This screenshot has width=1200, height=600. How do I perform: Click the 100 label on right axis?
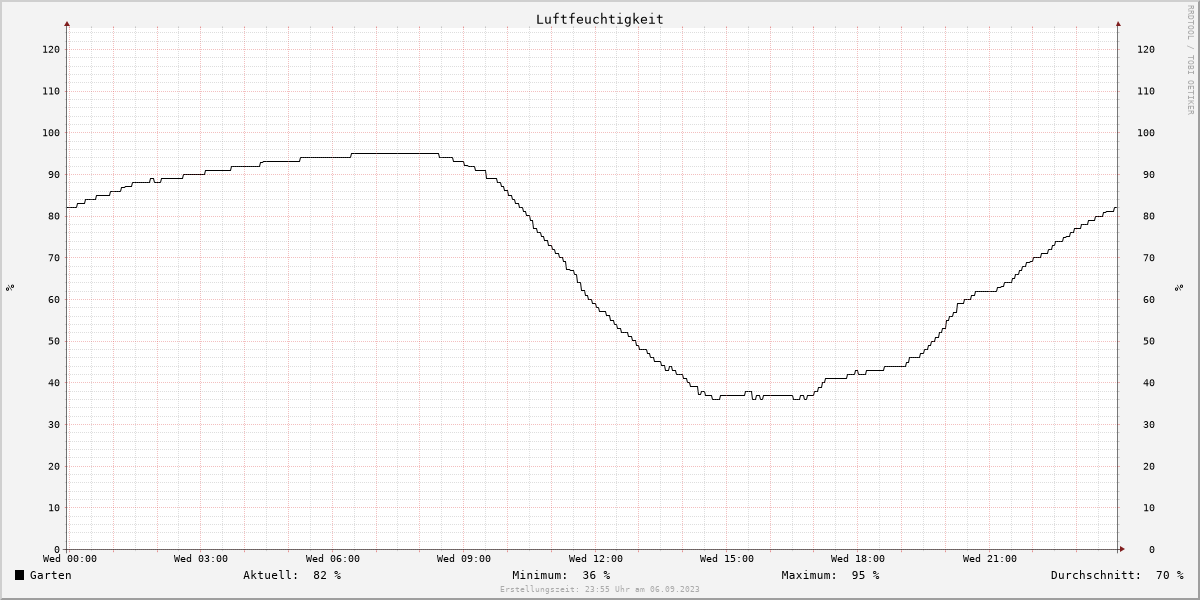tap(1145, 132)
